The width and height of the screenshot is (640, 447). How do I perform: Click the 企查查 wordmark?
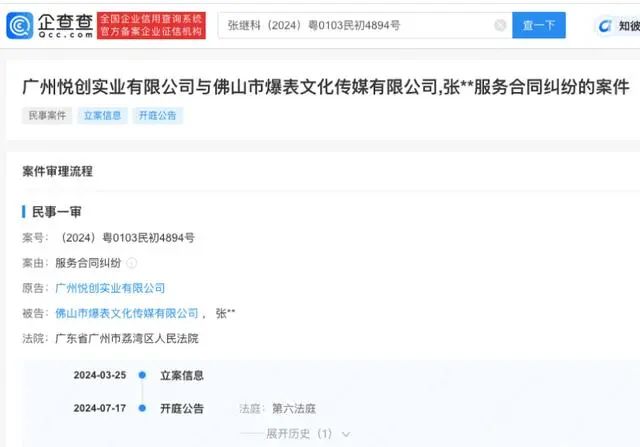65,25
